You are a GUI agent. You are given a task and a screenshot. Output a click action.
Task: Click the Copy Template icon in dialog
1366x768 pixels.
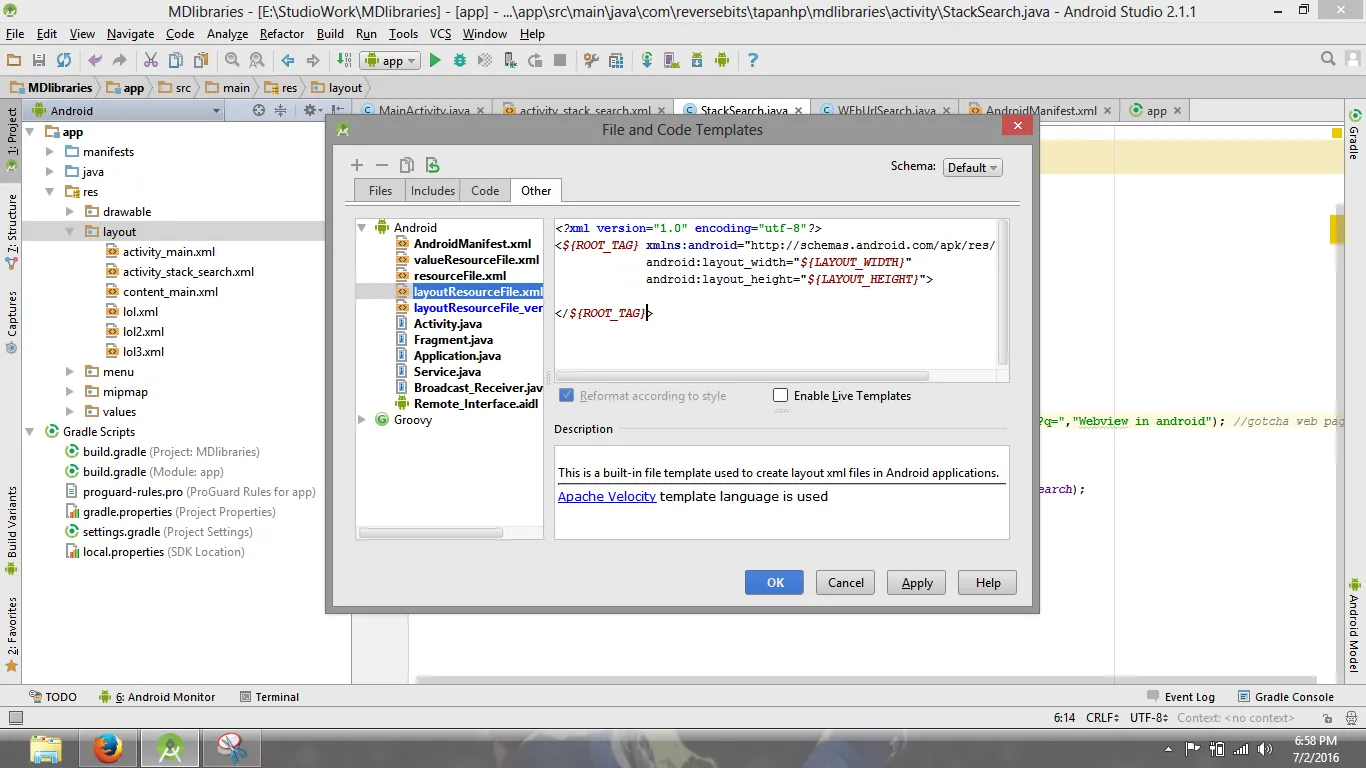click(407, 165)
